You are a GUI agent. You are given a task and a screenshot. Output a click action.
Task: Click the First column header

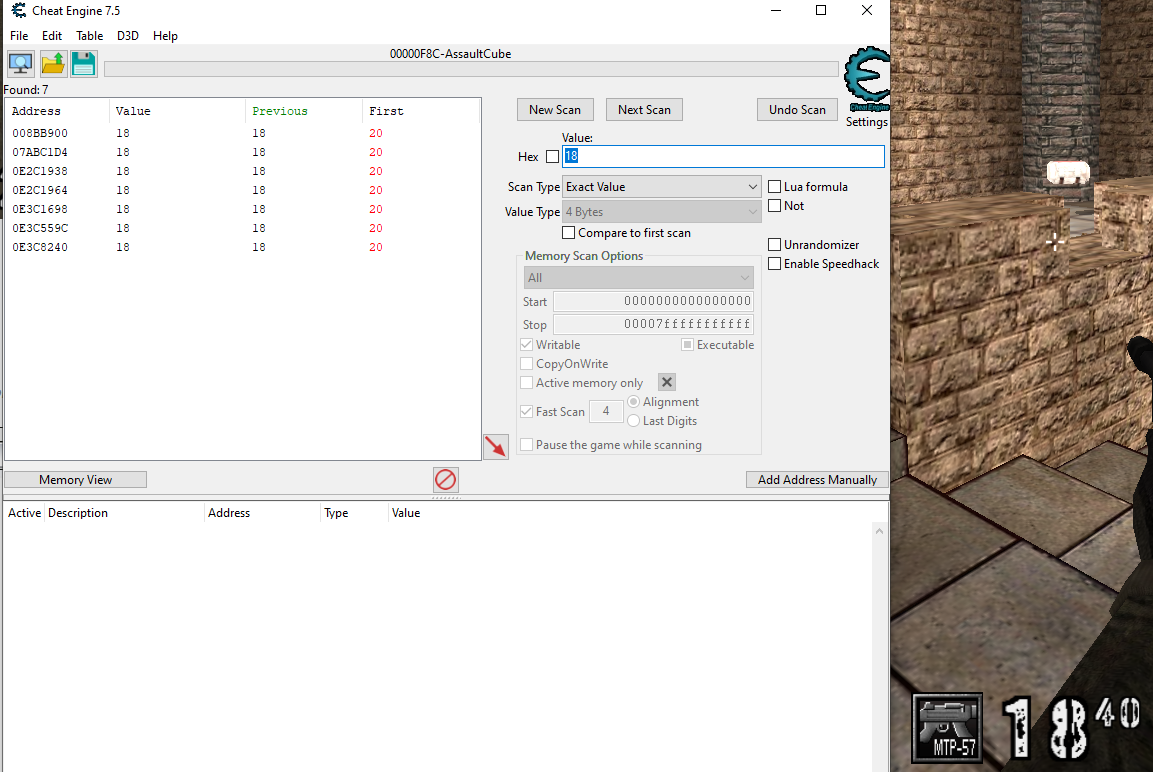click(421, 111)
